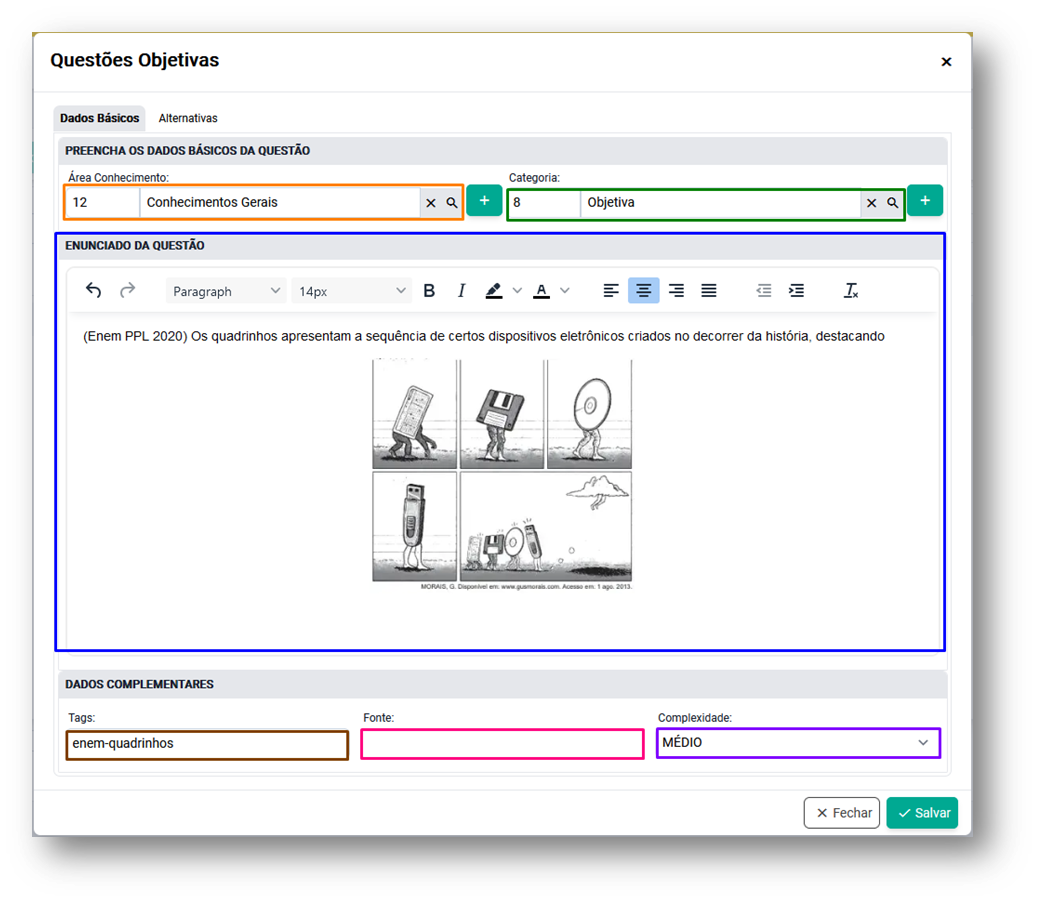
Task: Apply text color with the A icon
Action: (542, 291)
